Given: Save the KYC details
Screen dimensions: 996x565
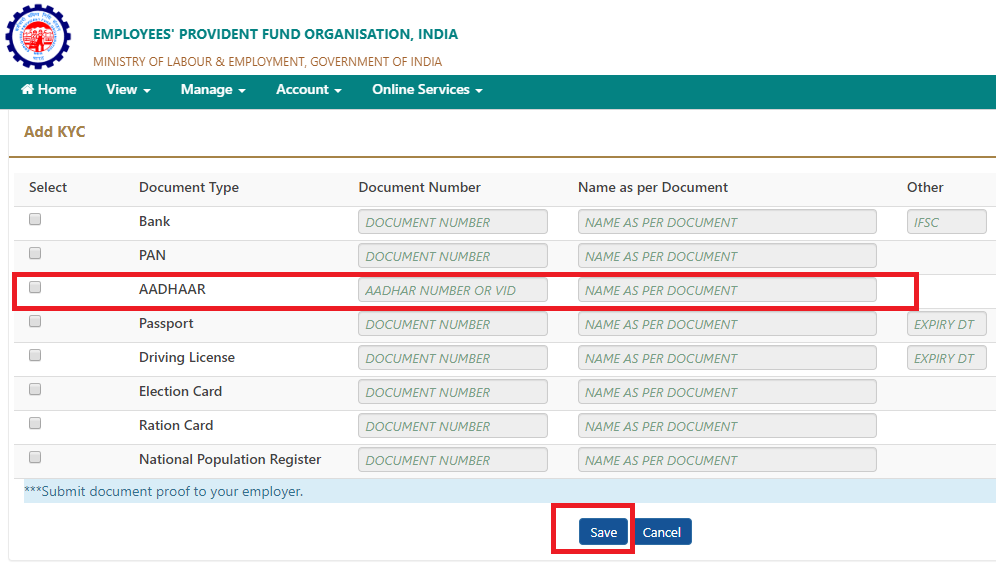Looking at the screenshot, I should pos(603,532).
